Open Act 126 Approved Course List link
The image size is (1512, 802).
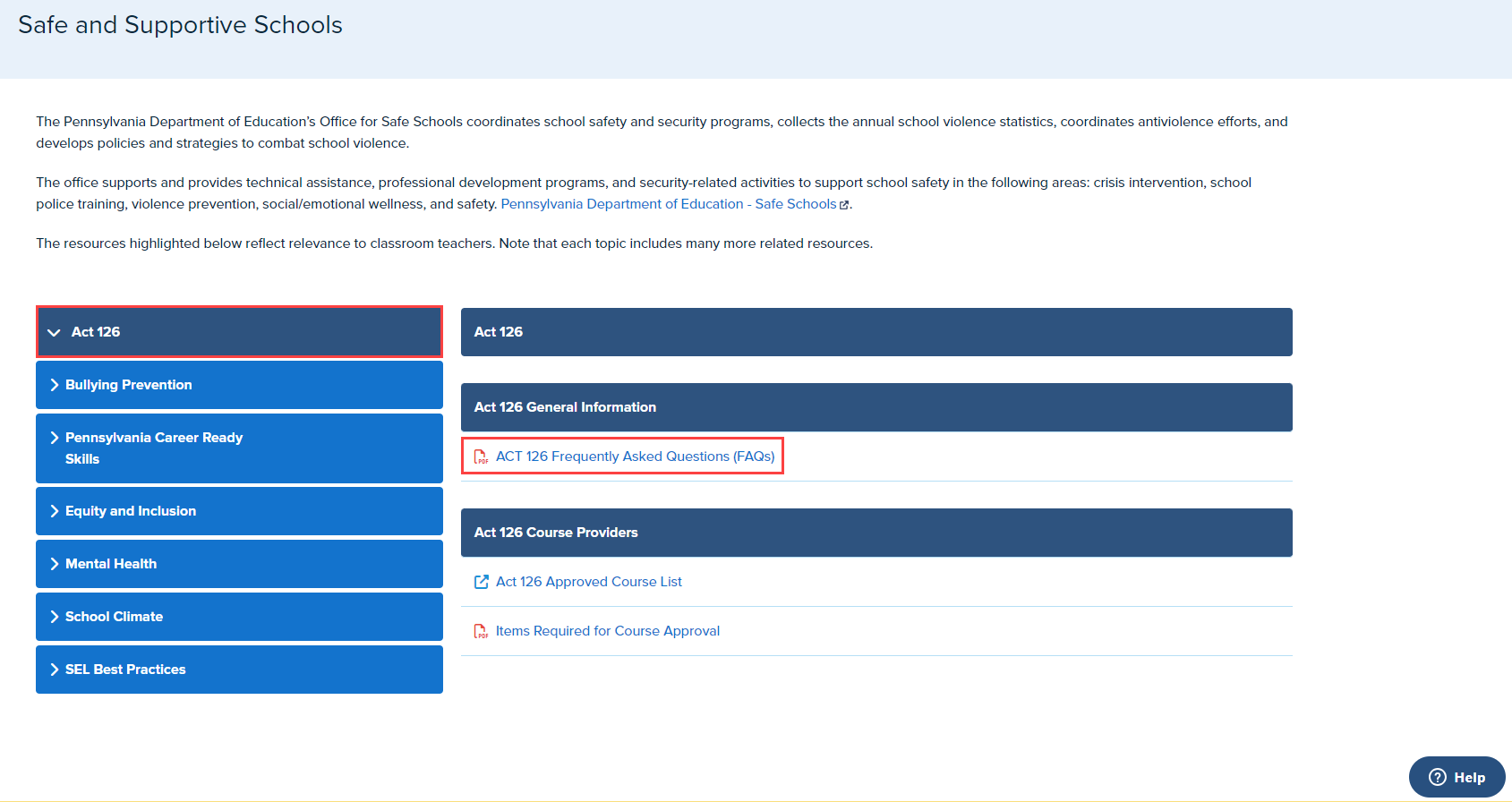coord(588,582)
